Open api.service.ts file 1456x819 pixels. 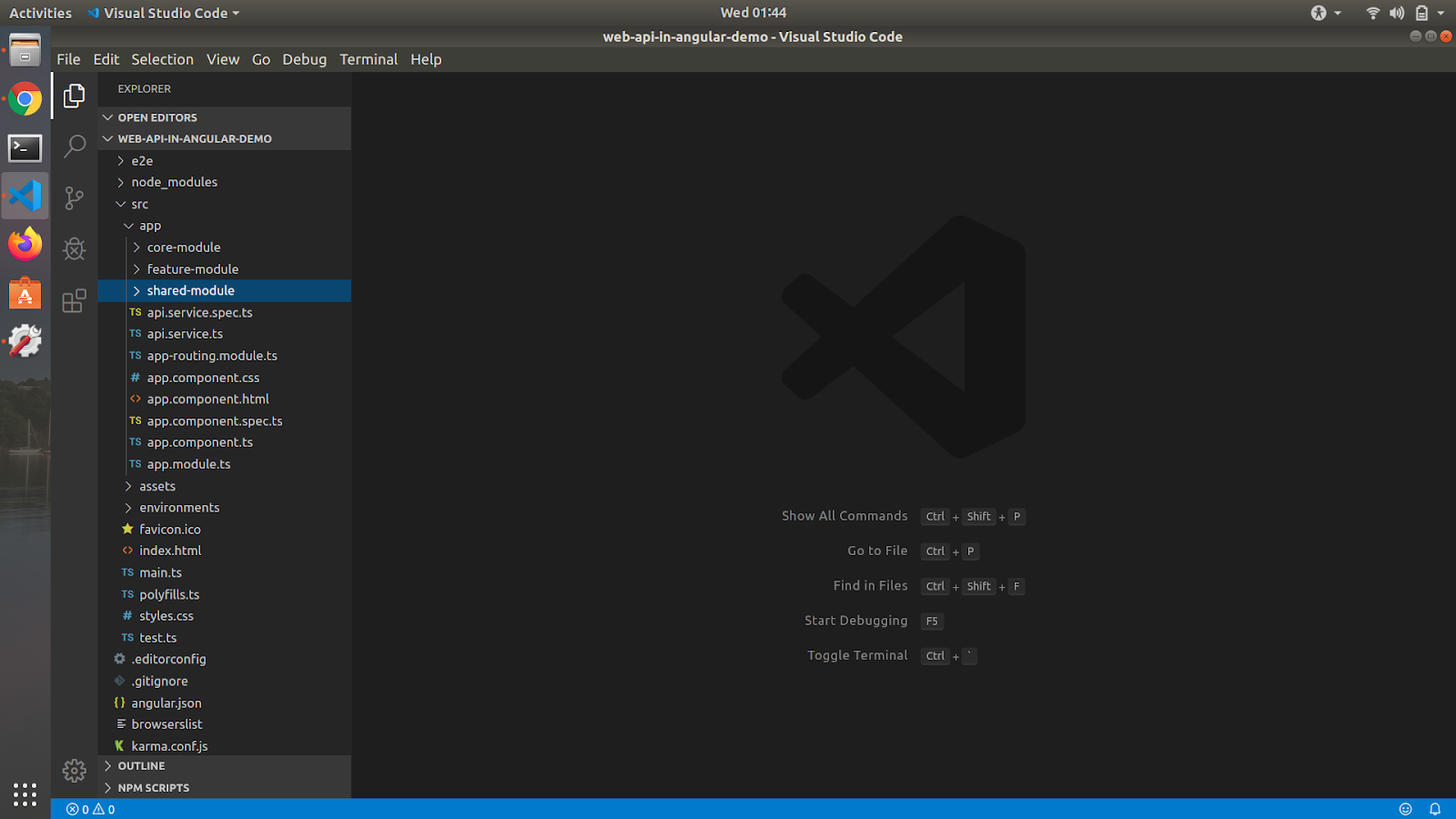tap(225, 334)
